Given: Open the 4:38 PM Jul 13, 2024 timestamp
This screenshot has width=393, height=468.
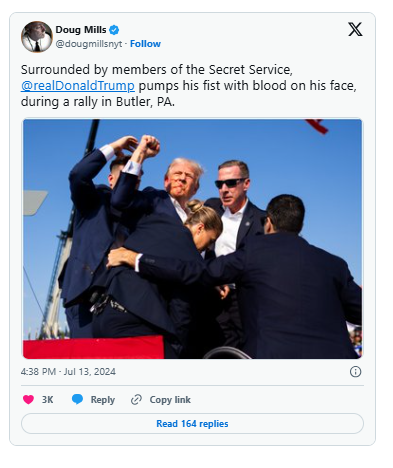Looking at the screenshot, I should coord(68,372).
